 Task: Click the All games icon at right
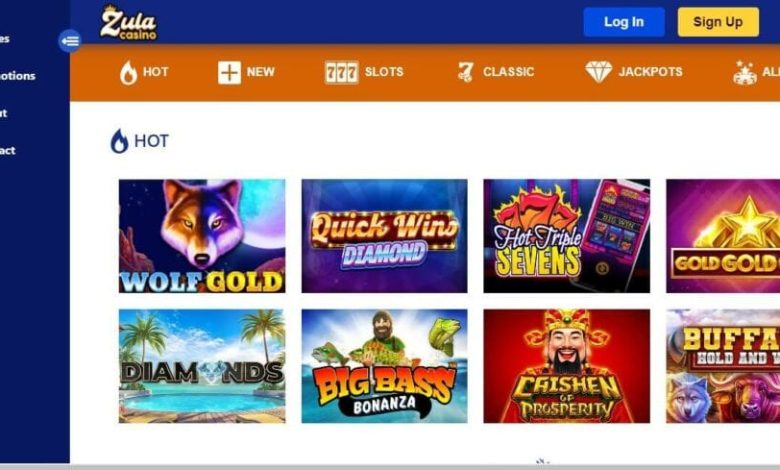click(745, 73)
